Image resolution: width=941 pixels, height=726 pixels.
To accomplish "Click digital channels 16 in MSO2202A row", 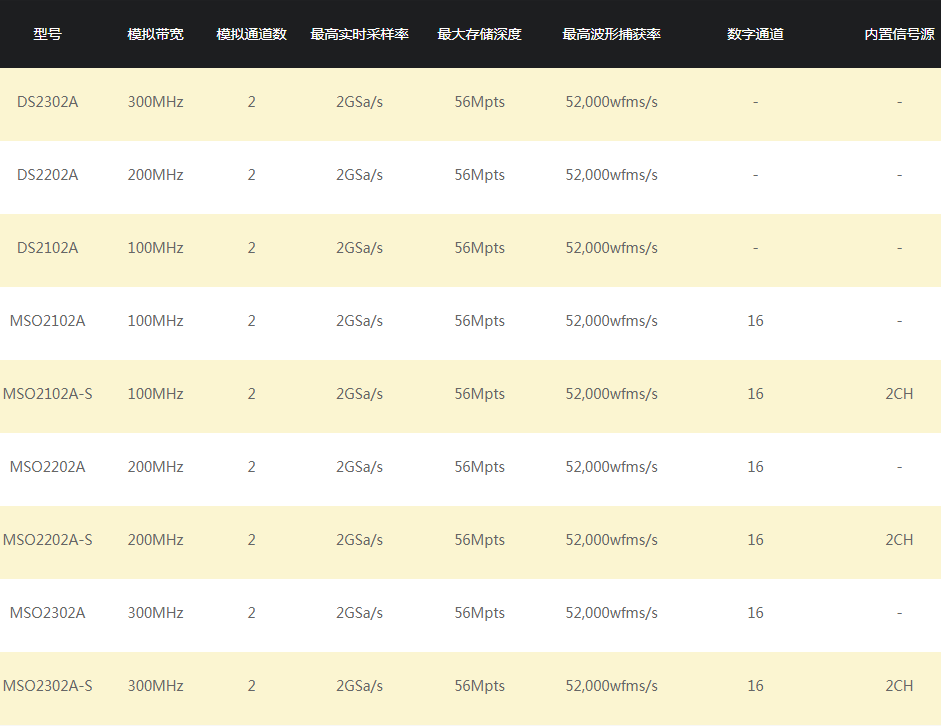I will [x=756, y=467].
